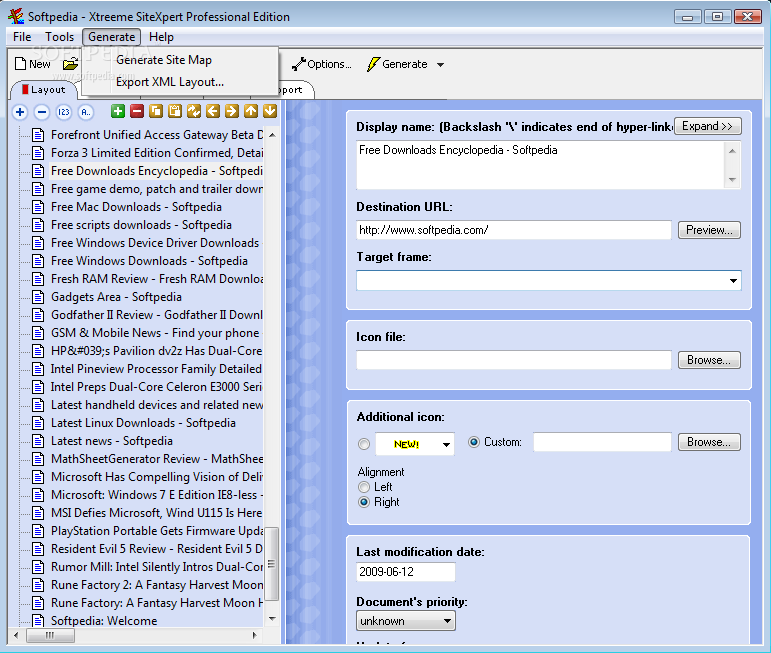Viewport: 771px width, 653px height.
Task: Click the tree horizontal scrollbar thumb
Action: pos(50,635)
